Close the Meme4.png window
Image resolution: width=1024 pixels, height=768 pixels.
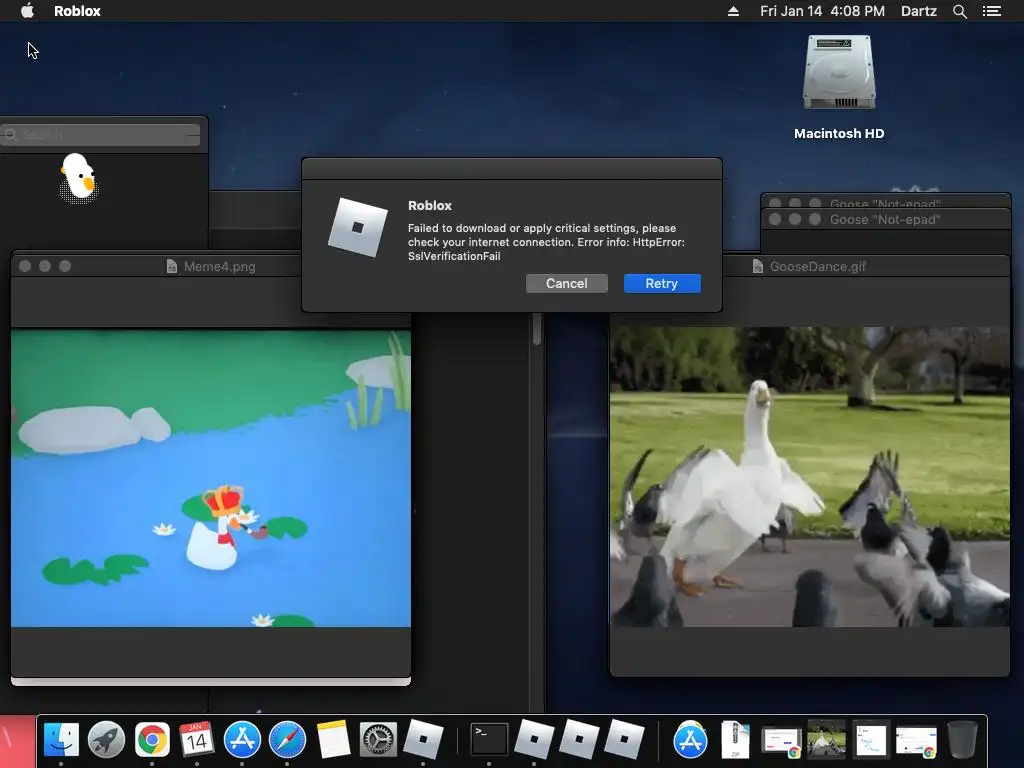tap(25, 266)
